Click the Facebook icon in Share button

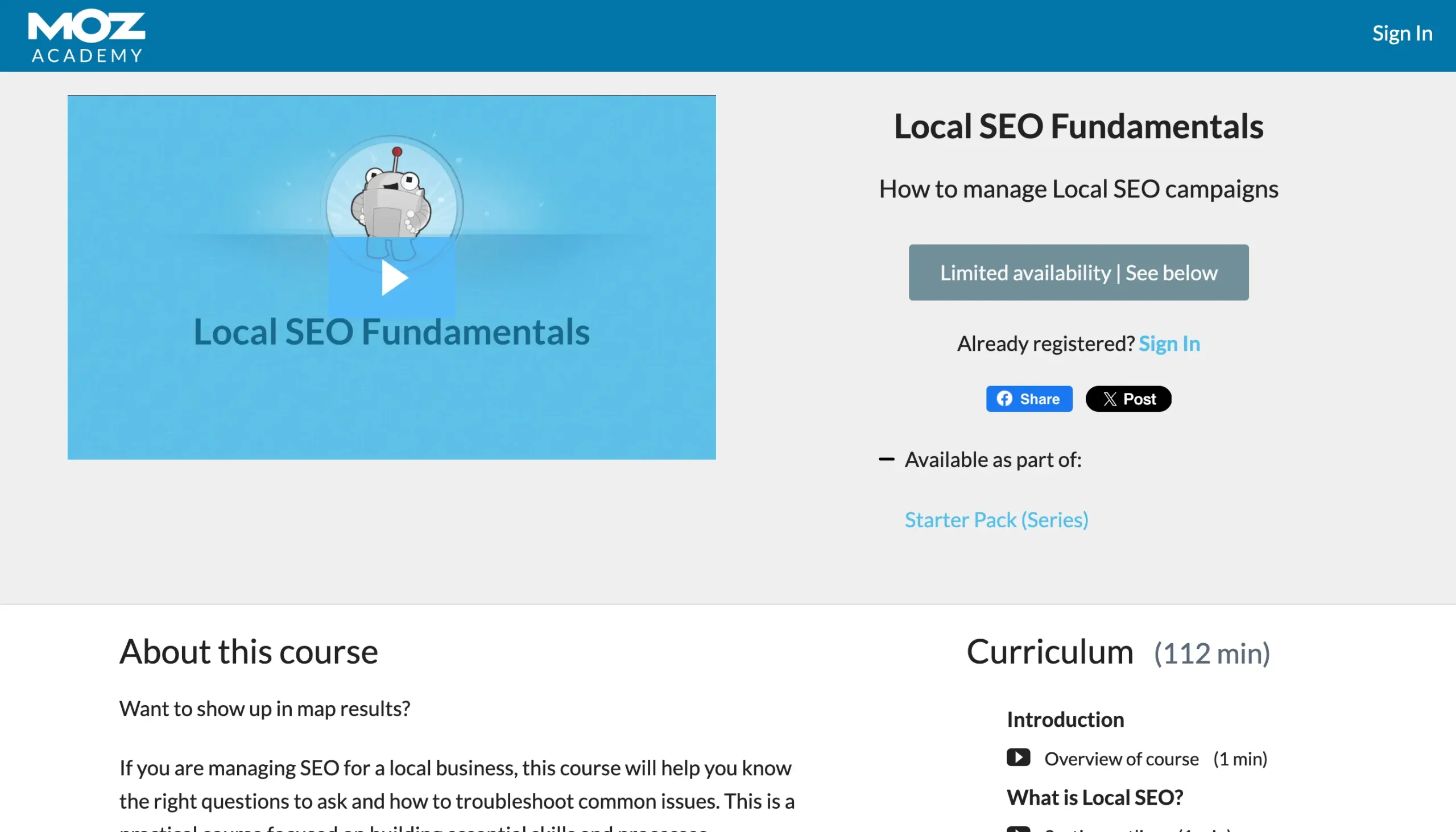[x=1004, y=399]
